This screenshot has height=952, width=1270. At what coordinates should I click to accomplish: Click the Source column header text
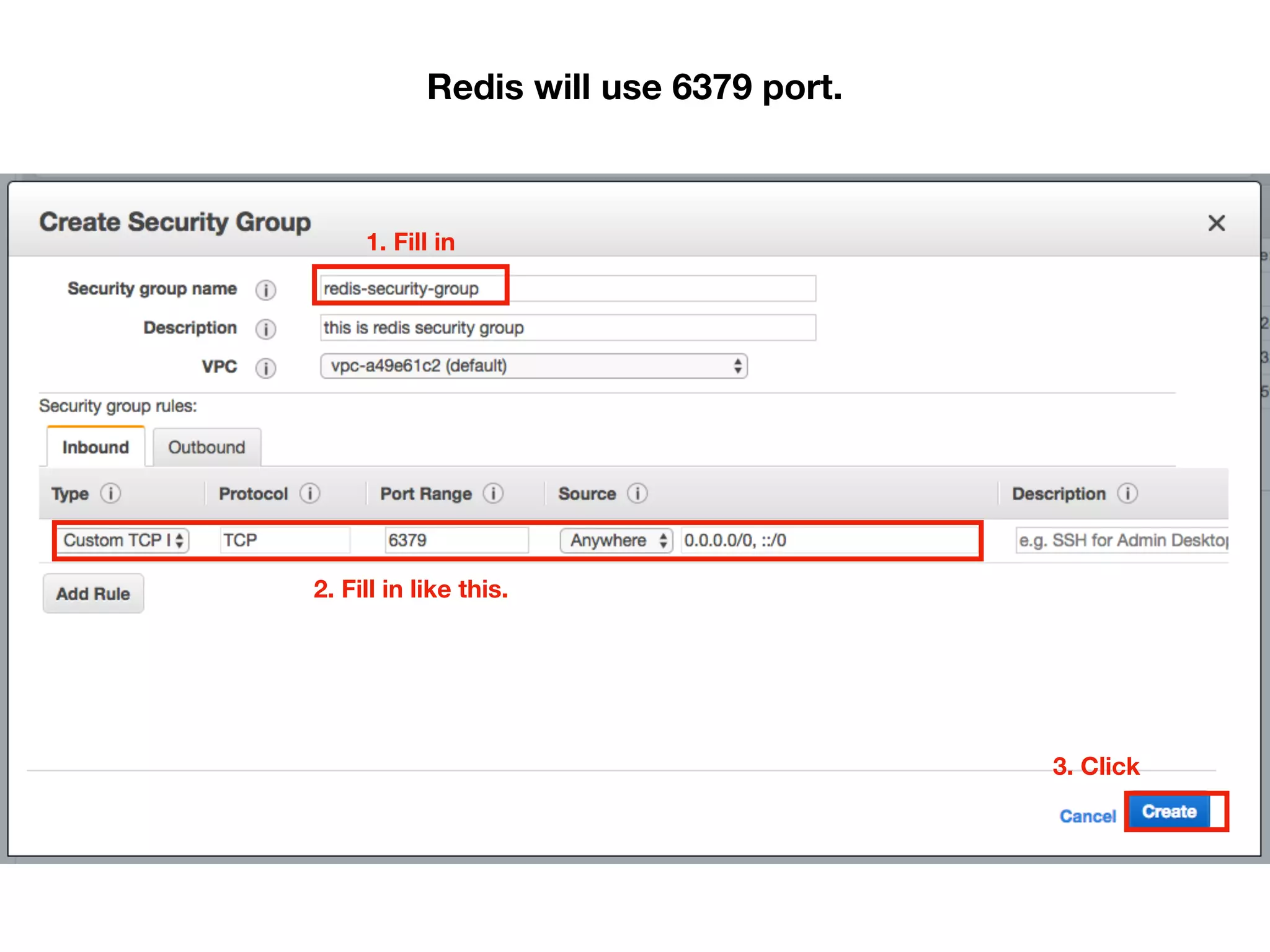pos(587,493)
